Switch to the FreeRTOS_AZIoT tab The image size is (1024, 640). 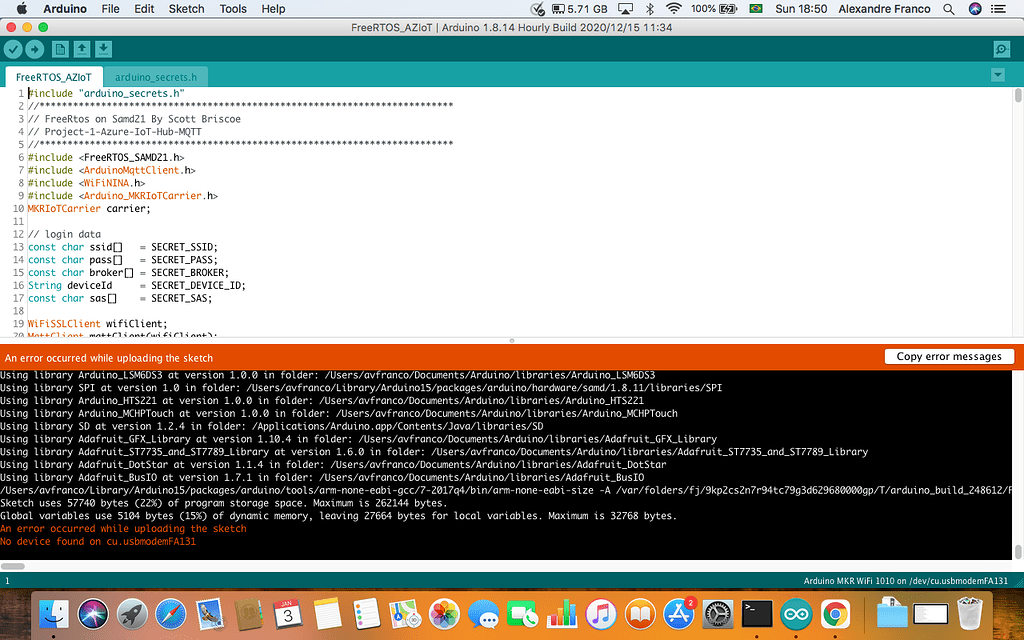[54, 77]
